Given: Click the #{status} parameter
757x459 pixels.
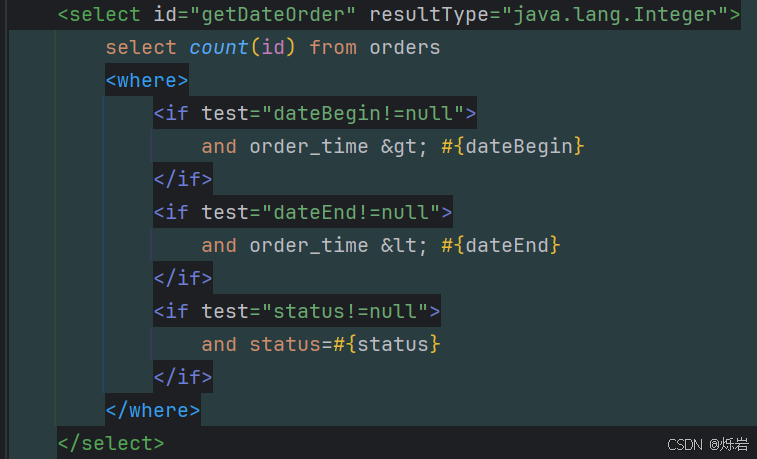Looking at the screenshot, I should click(387, 344).
